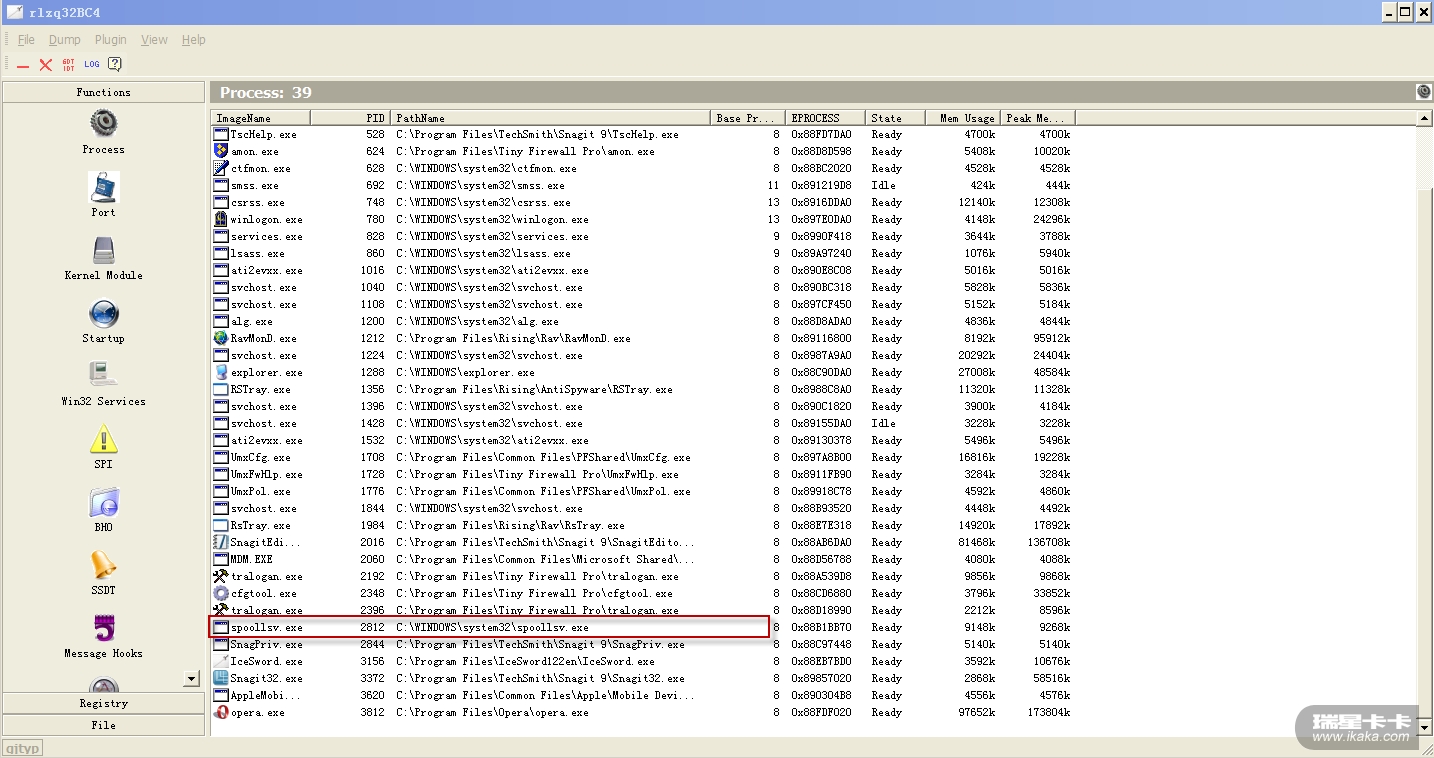Image resolution: width=1434 pixels, height=758 pixels.
Task: Show the Startup entries icon
Action: (104, 313)
